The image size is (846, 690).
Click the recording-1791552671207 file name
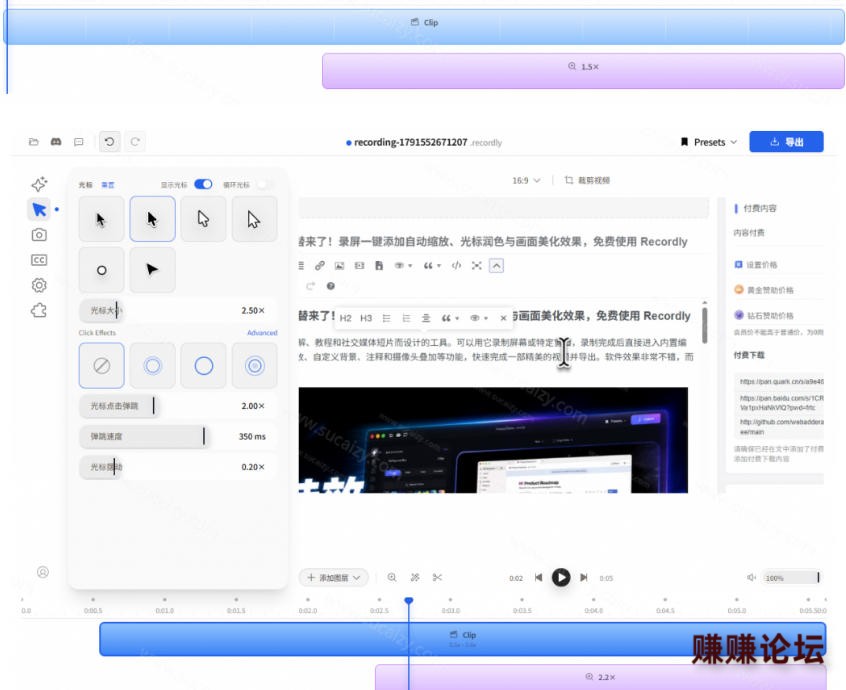point(411,142)
